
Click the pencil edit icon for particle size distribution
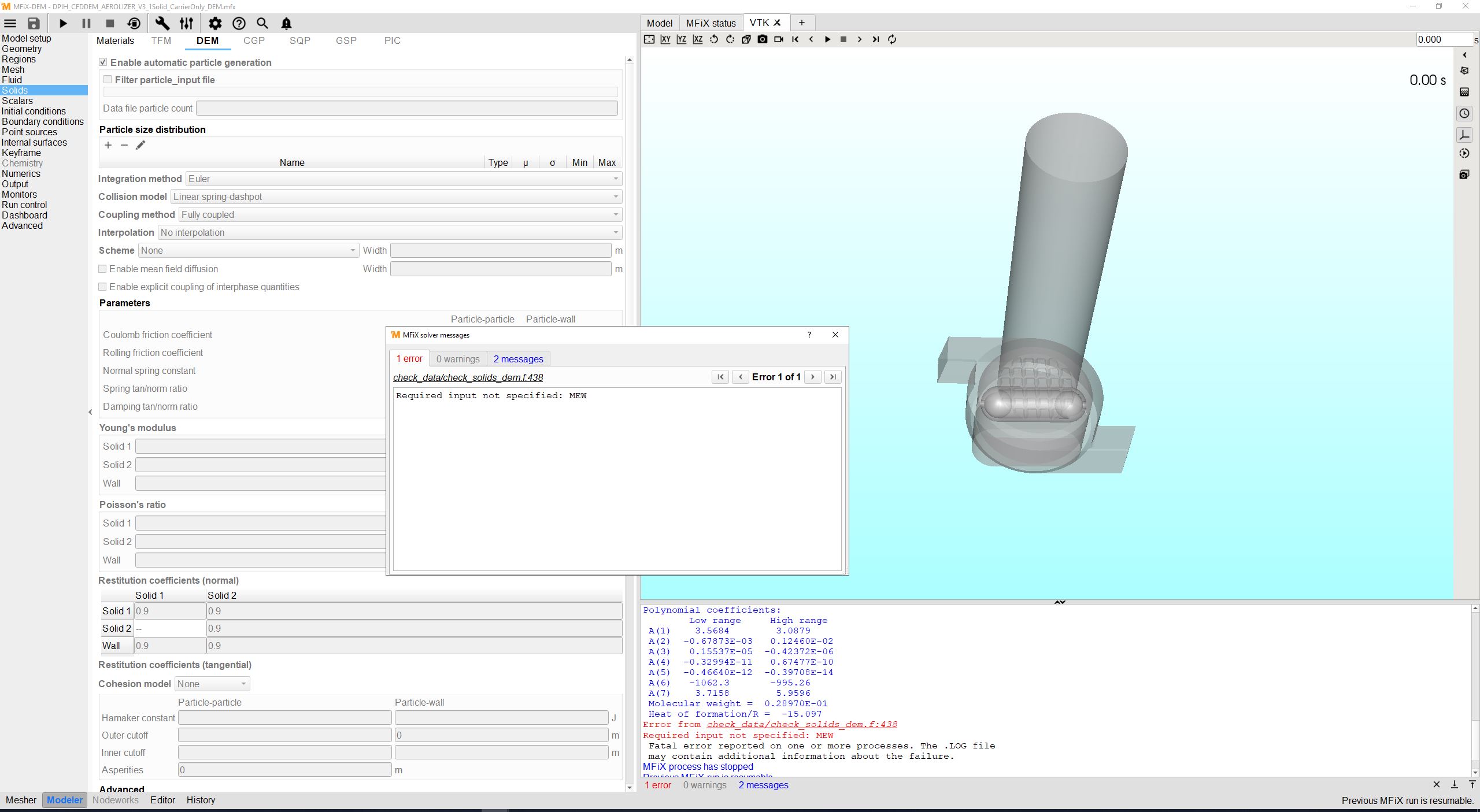(140, 145)
